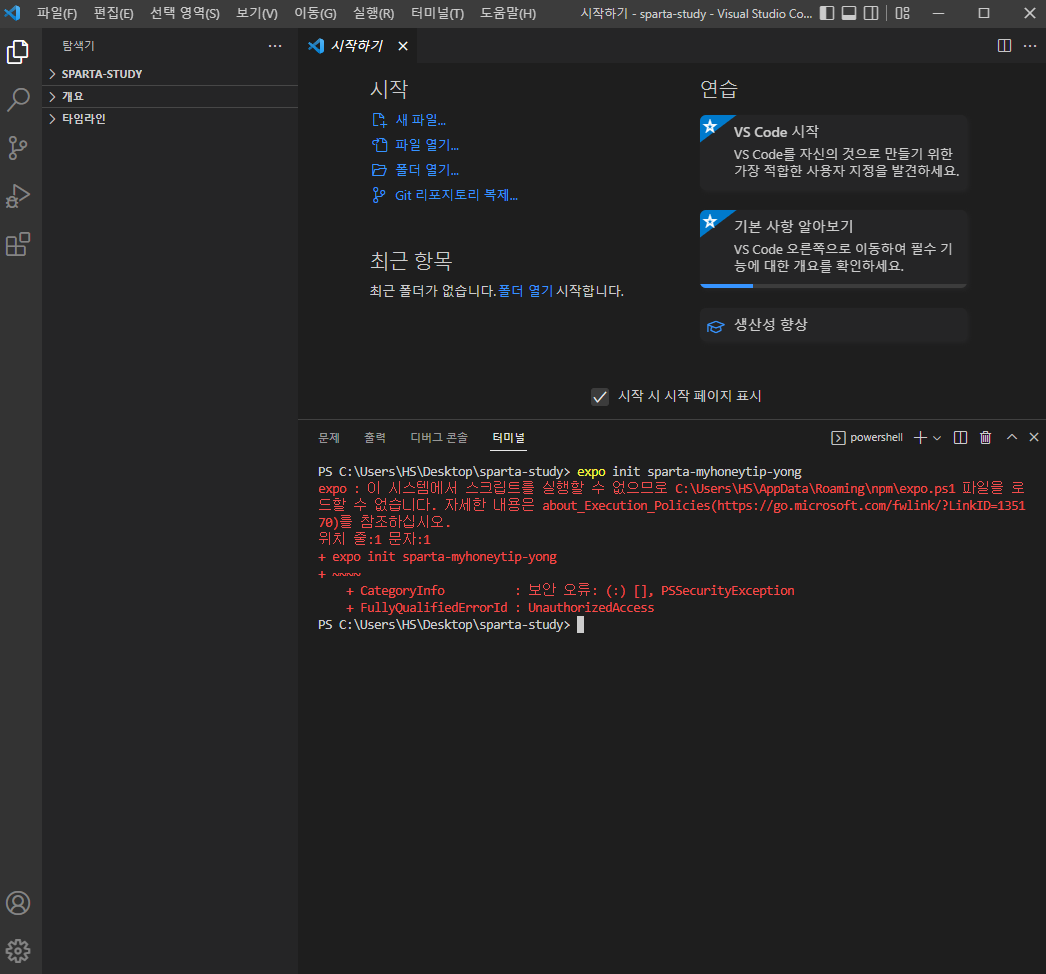1046x974 pixels.
Task: Click the PSSecurityException error text
Action: point(727,591)
